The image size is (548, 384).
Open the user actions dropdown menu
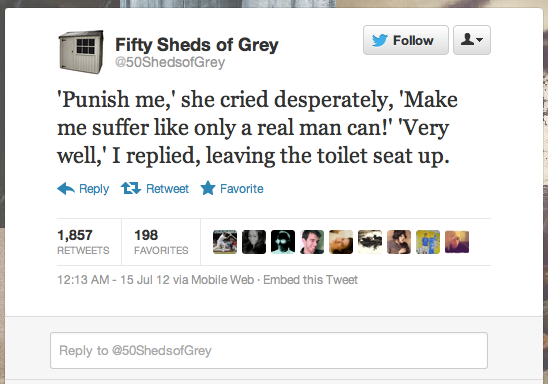coord(472,40)
